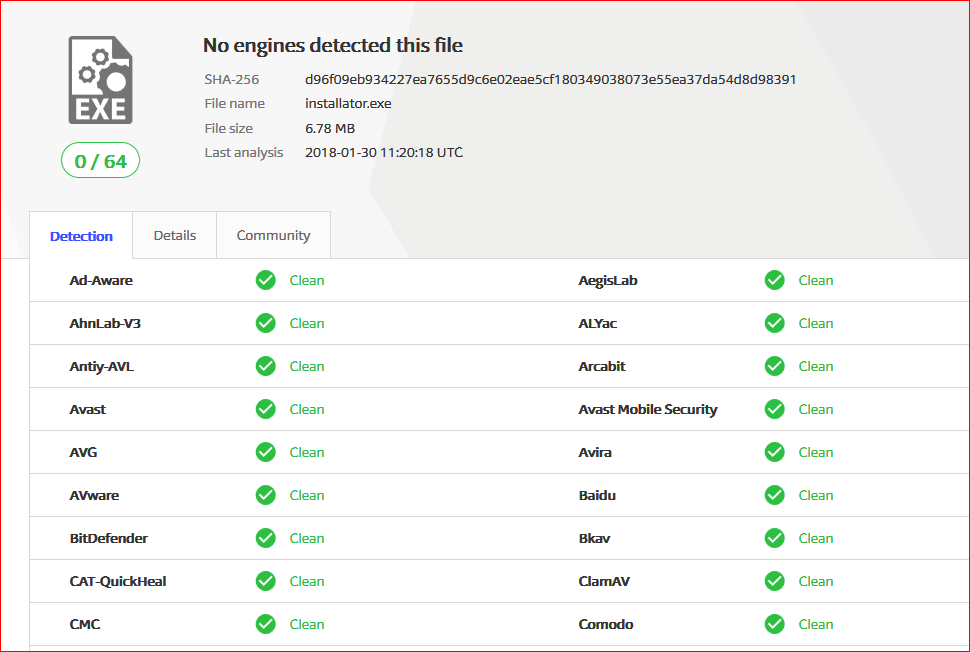Screen dimensions: 970x652
Task: Click the 0 / 64 detection score badge
Action: coord(100,160)
